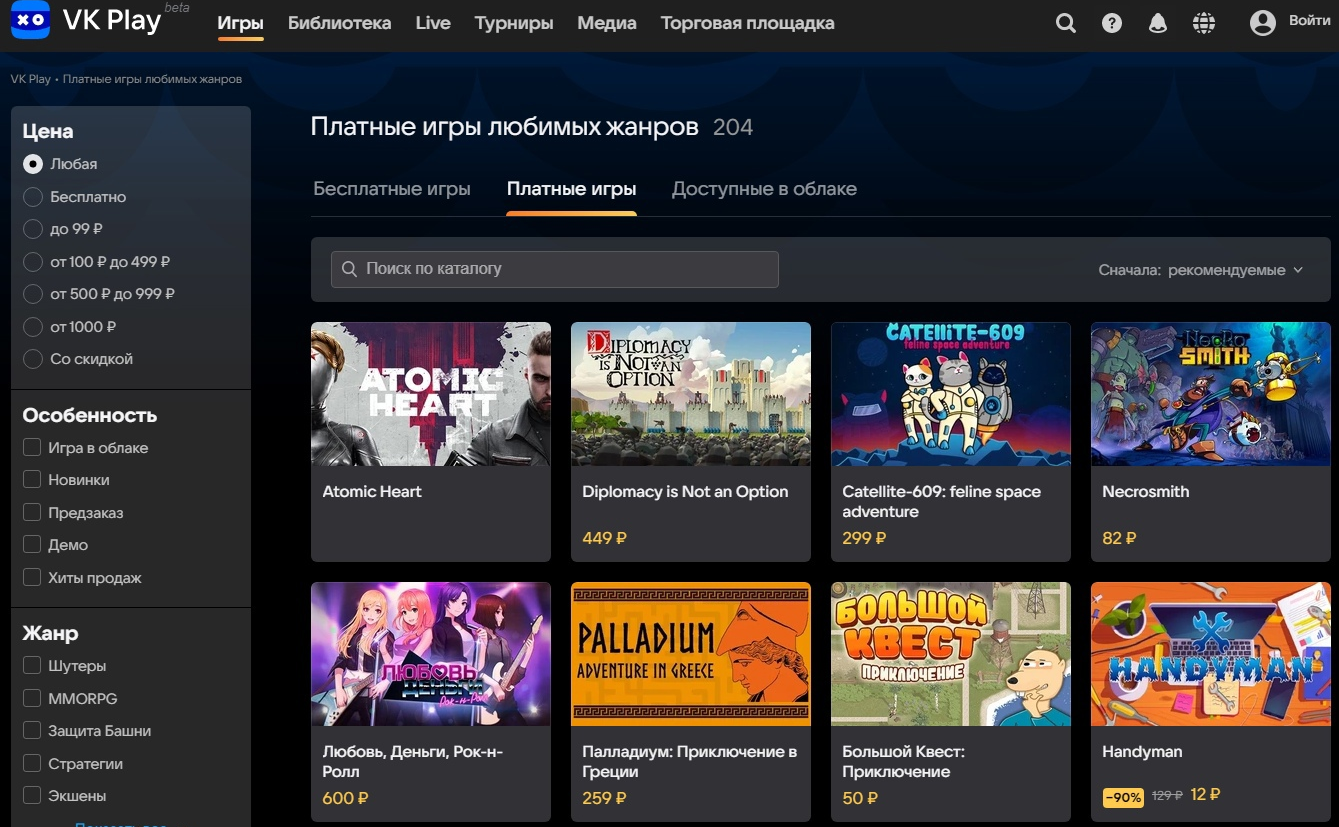Click the Поиск по каталогу search field
Screen dimensions: 1339x827
pos(555,269)
